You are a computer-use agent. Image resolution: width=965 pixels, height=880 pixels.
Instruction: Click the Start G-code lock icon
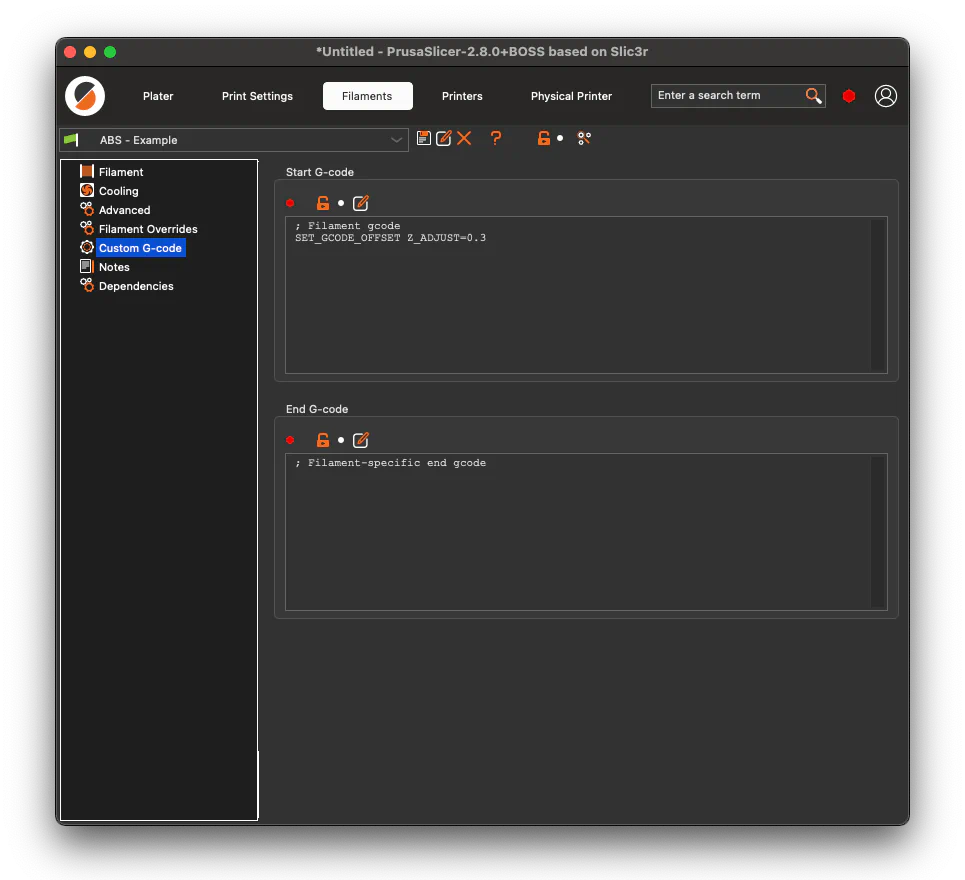322,203
